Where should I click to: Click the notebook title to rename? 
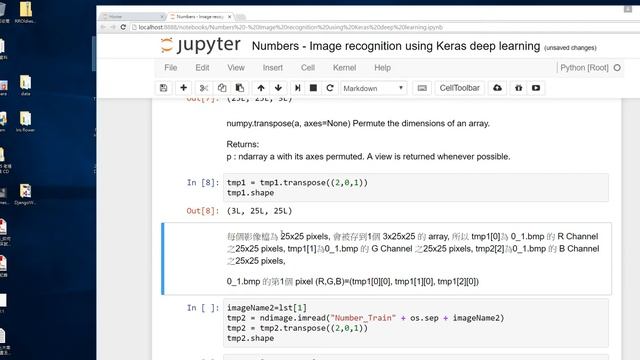(x=396, y=46)
